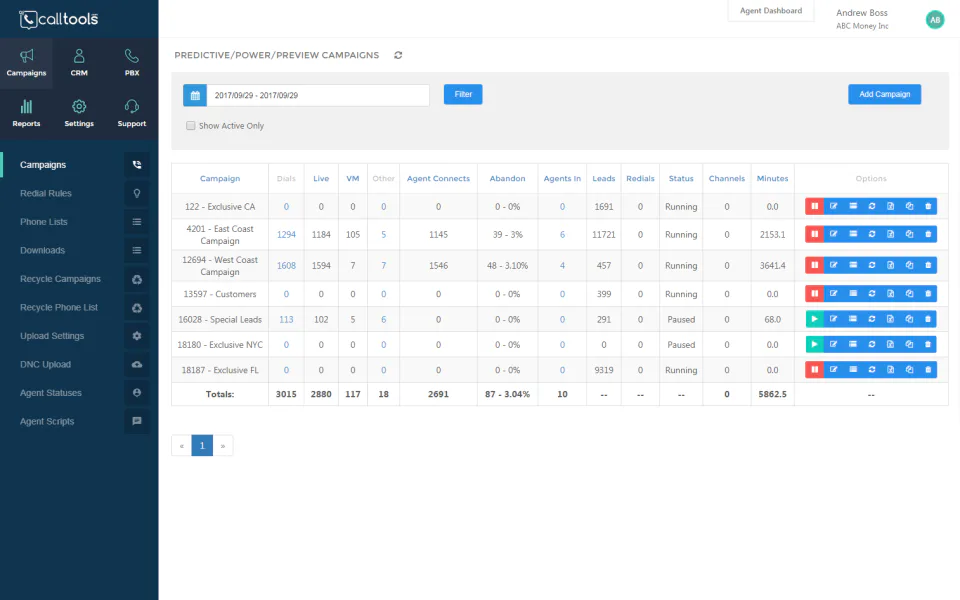Pause the 13597 - Customers campaign
Viewport: 960px width, 600px height.
(x=814, y=294)
